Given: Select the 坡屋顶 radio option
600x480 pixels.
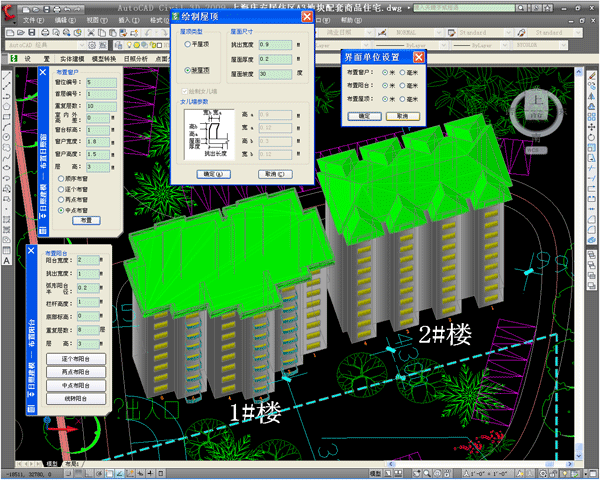Looking at the screenshot, I should (x=187, y=69).
